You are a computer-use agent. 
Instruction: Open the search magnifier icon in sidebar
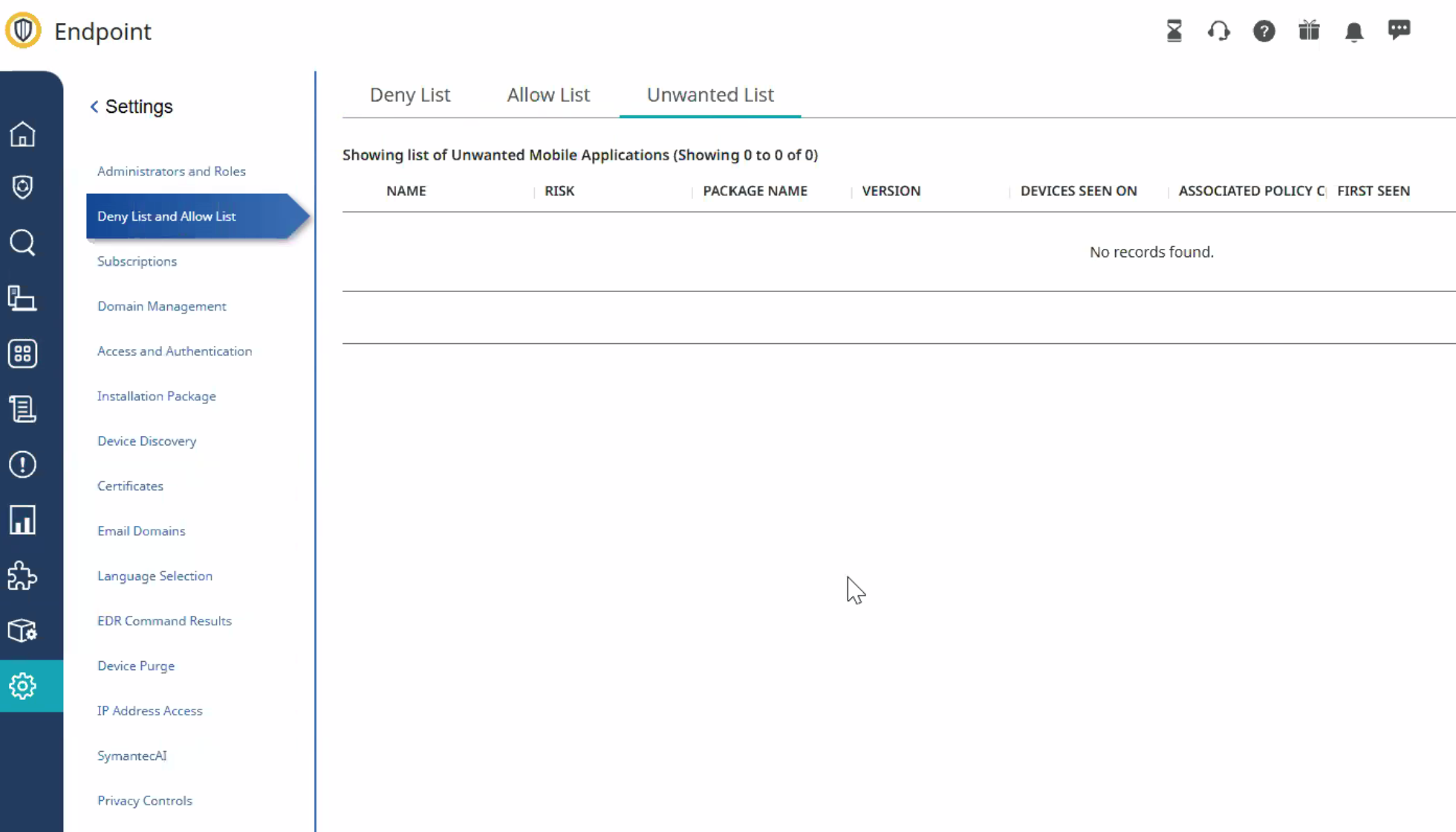[22, 242]
